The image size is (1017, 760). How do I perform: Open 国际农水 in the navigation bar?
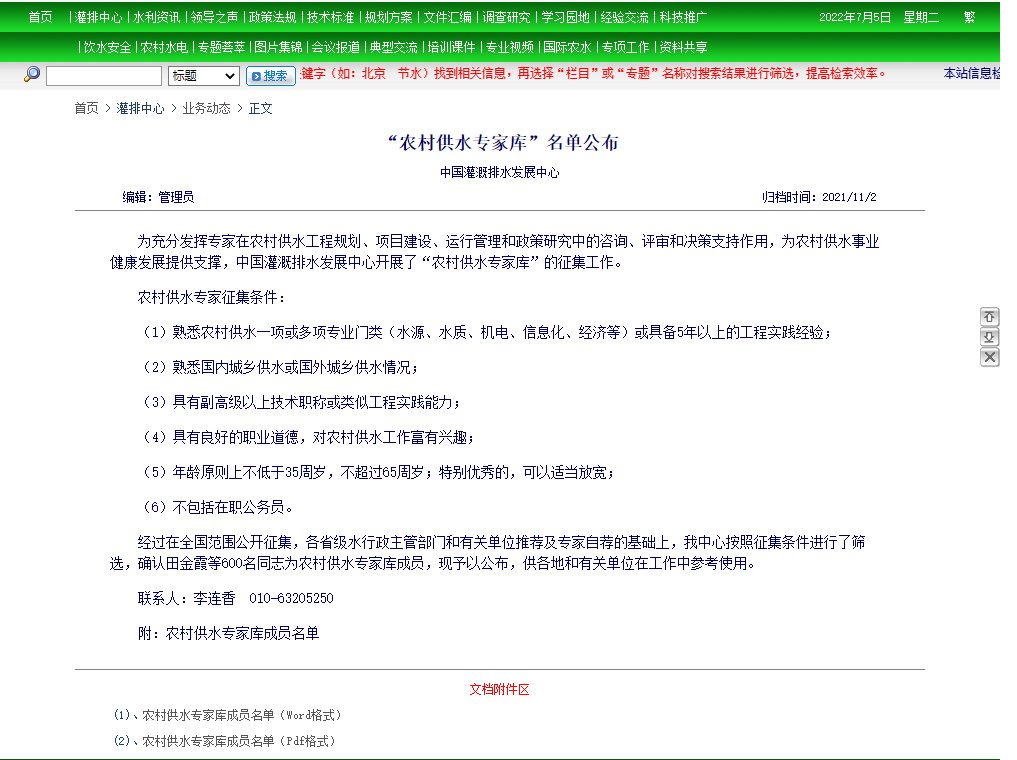pos(567,47)
